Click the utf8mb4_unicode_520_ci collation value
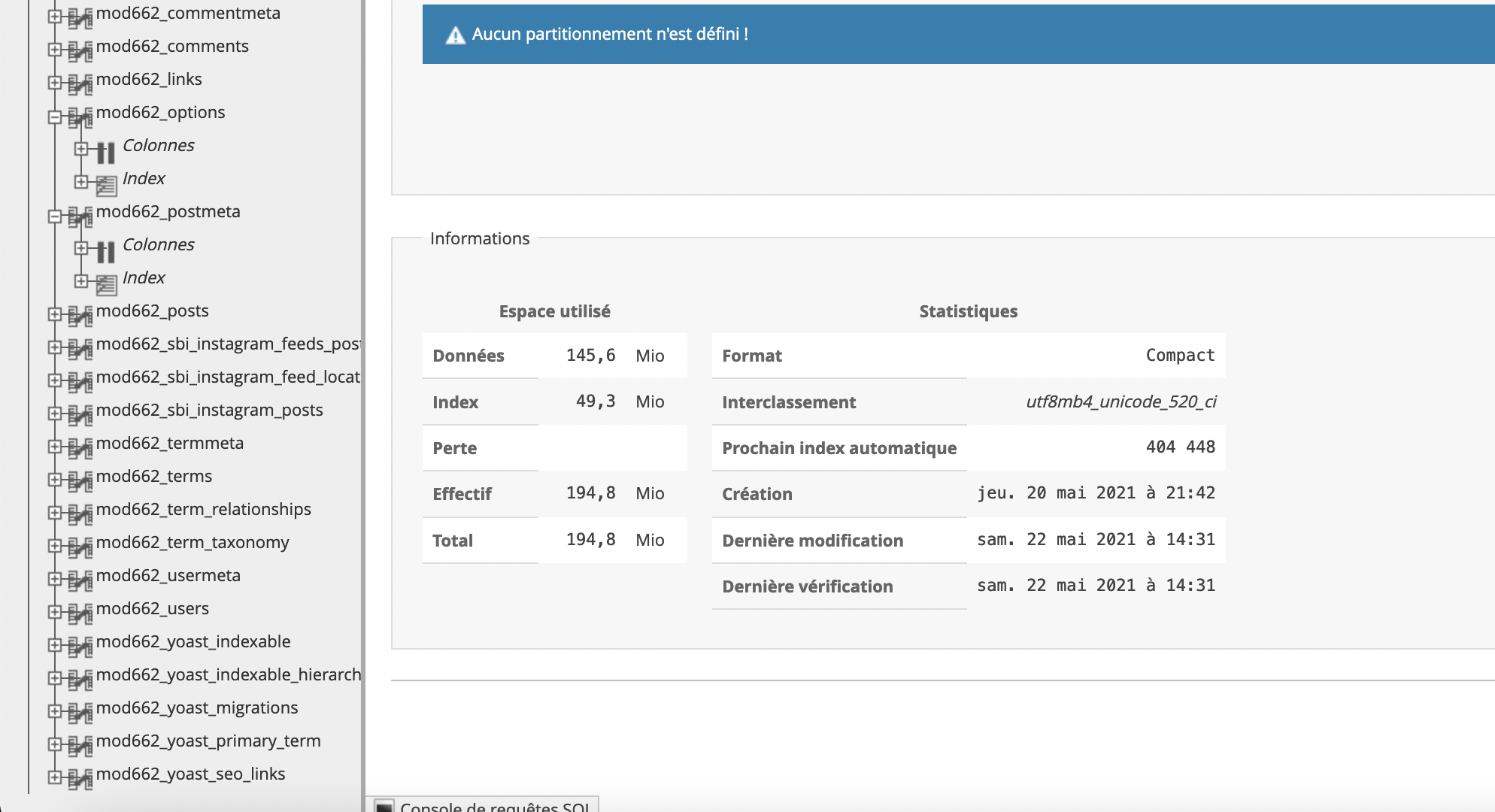 (x=1120, y=401)
